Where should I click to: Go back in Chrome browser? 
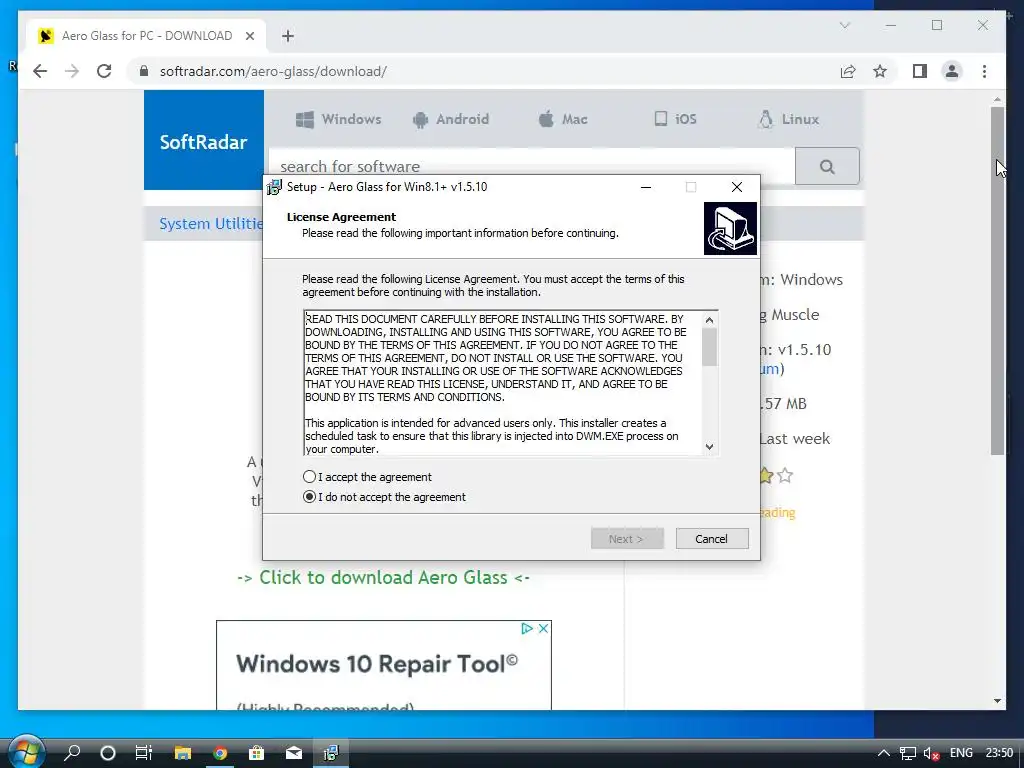tap(40, 71)
